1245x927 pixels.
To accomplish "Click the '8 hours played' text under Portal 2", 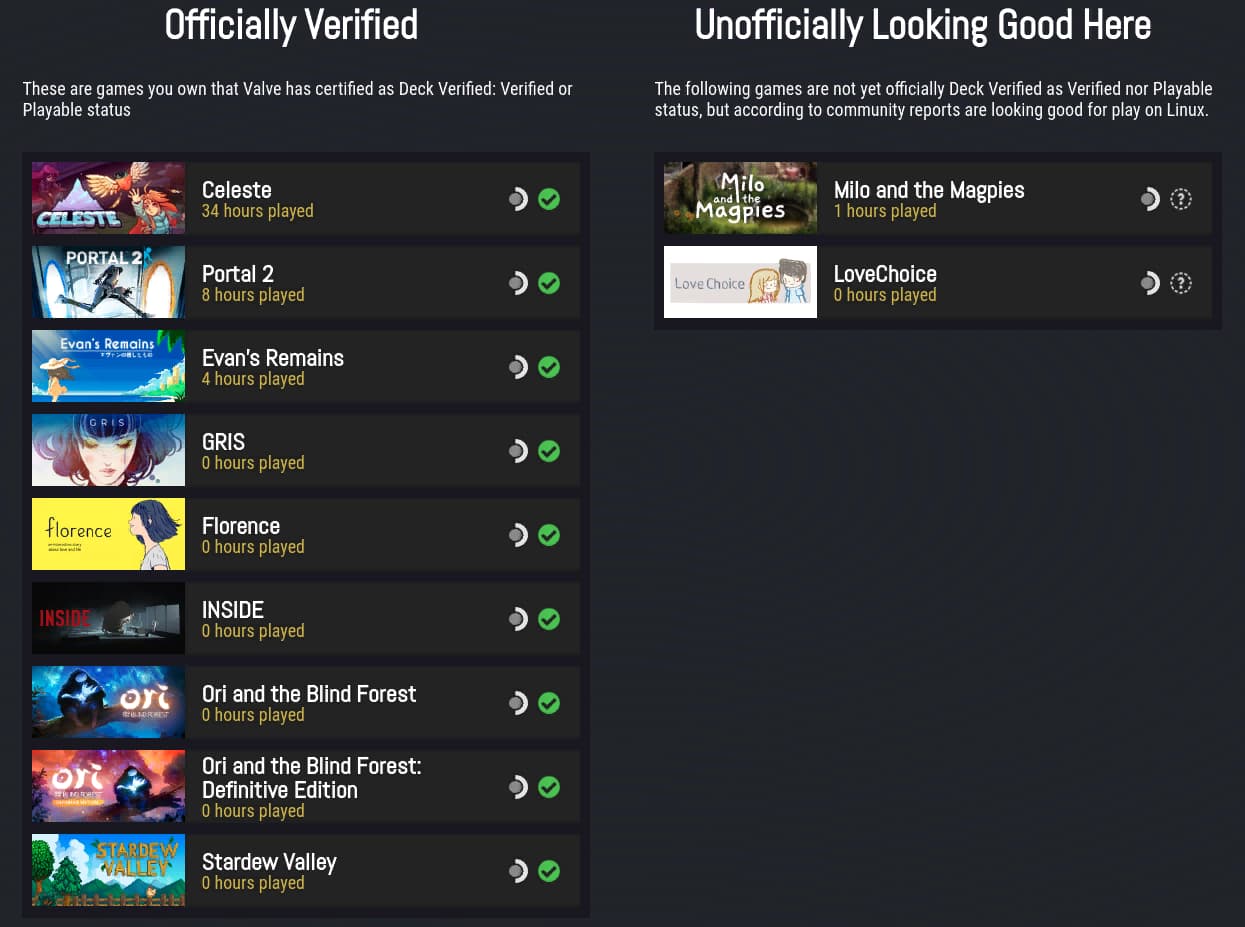I will 253,295.
